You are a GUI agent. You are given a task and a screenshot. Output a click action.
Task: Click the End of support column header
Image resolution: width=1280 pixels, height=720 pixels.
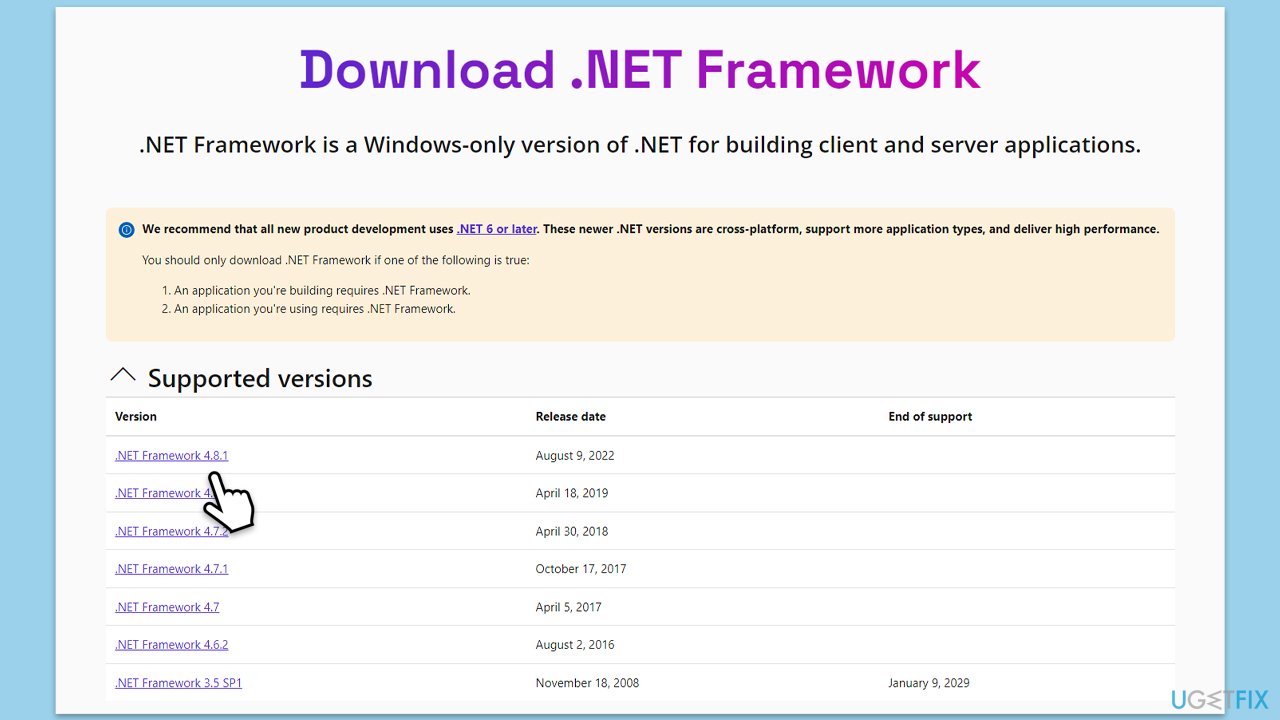[930, 417]
